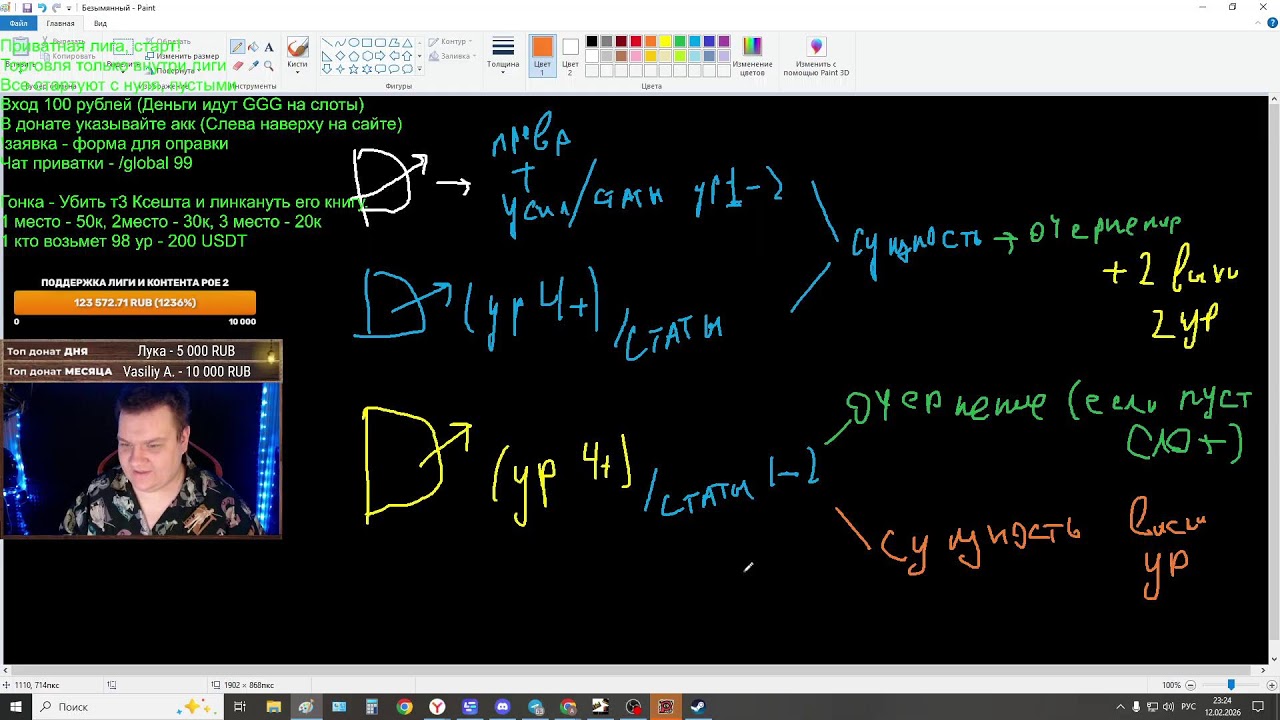This screenshot has height=720, width=1280.
Task: Pick the pink color swatch
Action: click(636, 56)
